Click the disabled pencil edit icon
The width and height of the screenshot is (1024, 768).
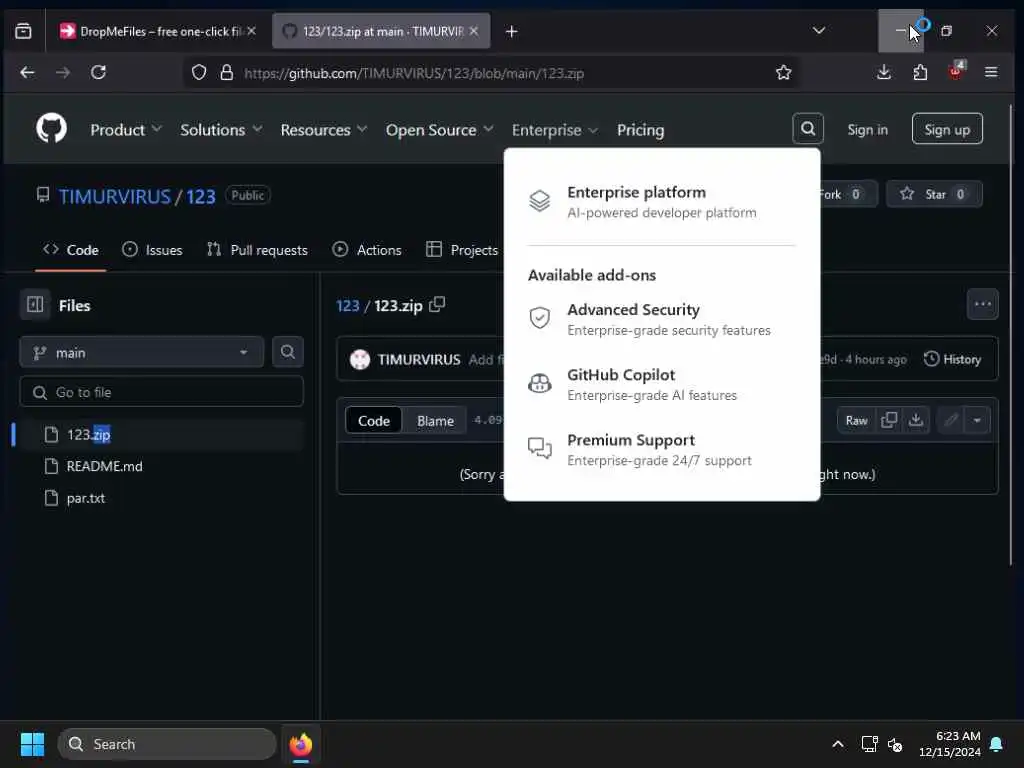click(x=951, y=420)
